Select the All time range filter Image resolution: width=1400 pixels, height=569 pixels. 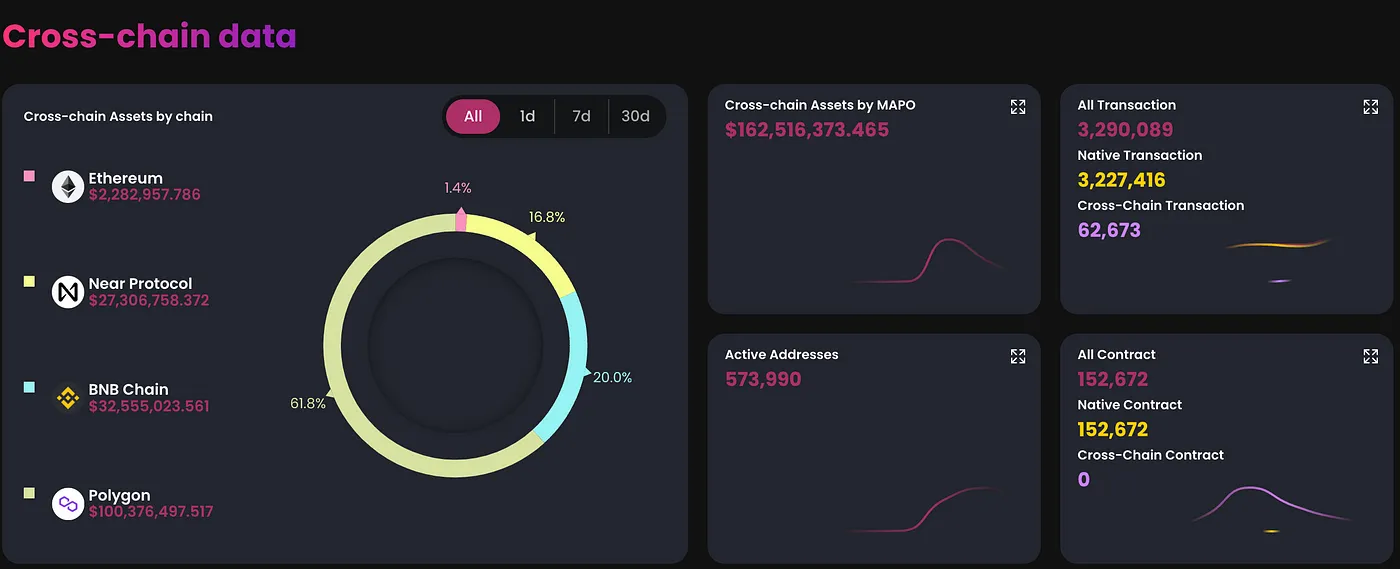(473, 117)
